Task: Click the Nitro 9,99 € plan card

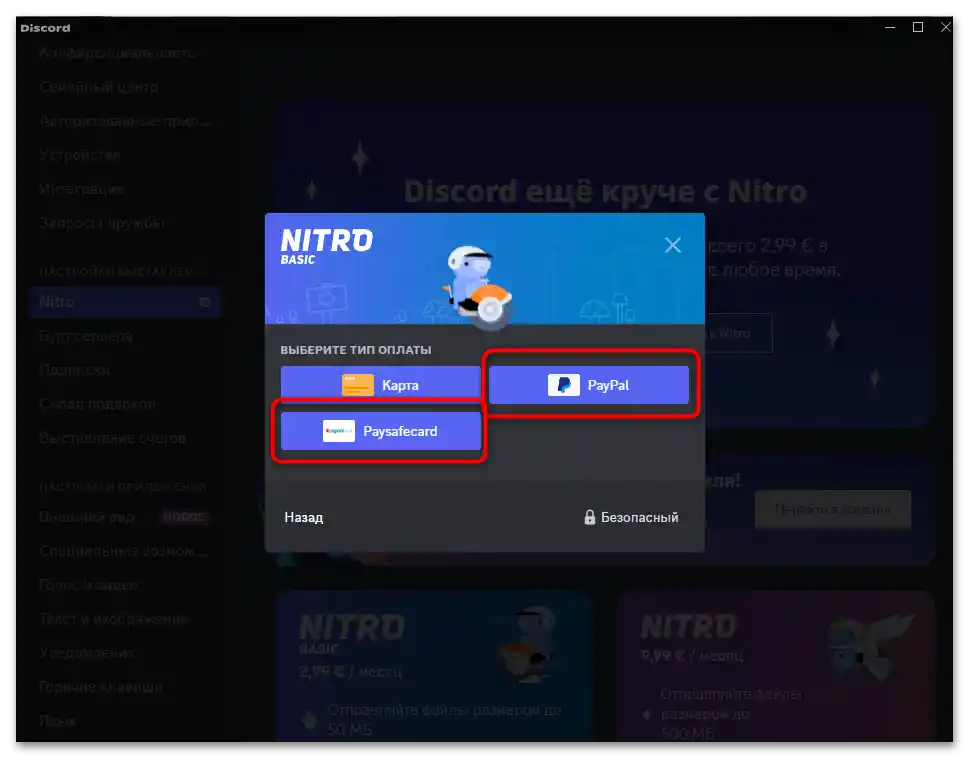Action: (x=776, y=667)
